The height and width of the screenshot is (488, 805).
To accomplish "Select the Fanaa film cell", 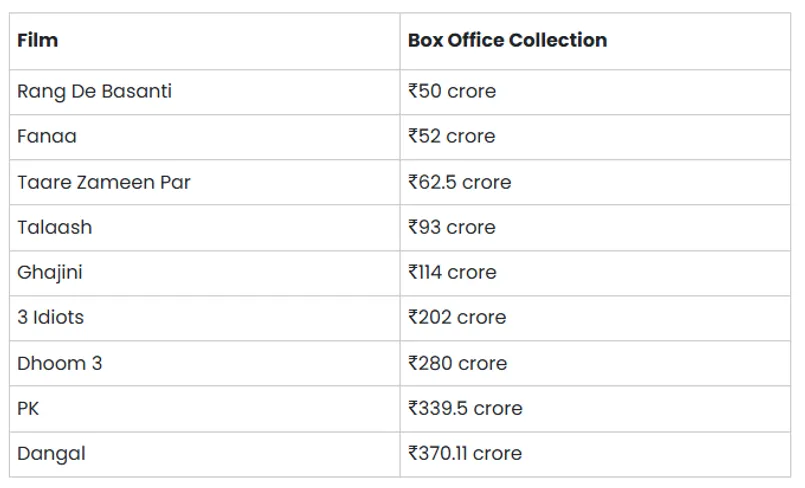I will (47, 137).
